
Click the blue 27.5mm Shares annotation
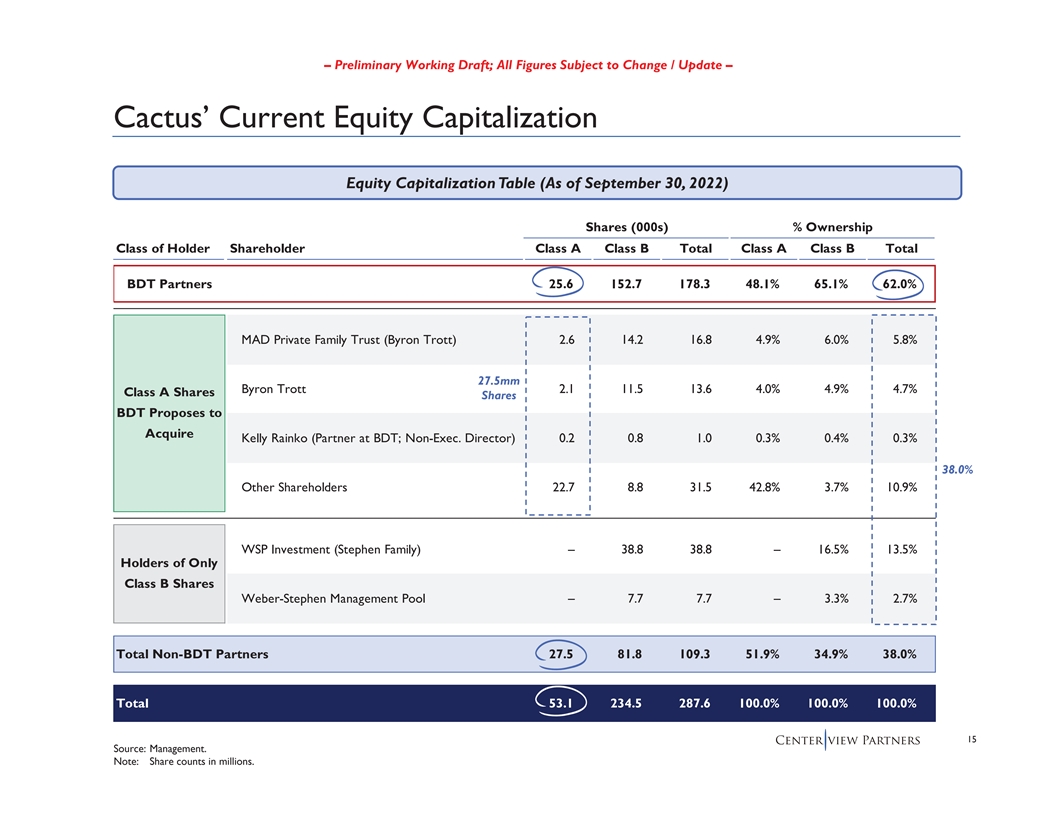tap(498, 388)
